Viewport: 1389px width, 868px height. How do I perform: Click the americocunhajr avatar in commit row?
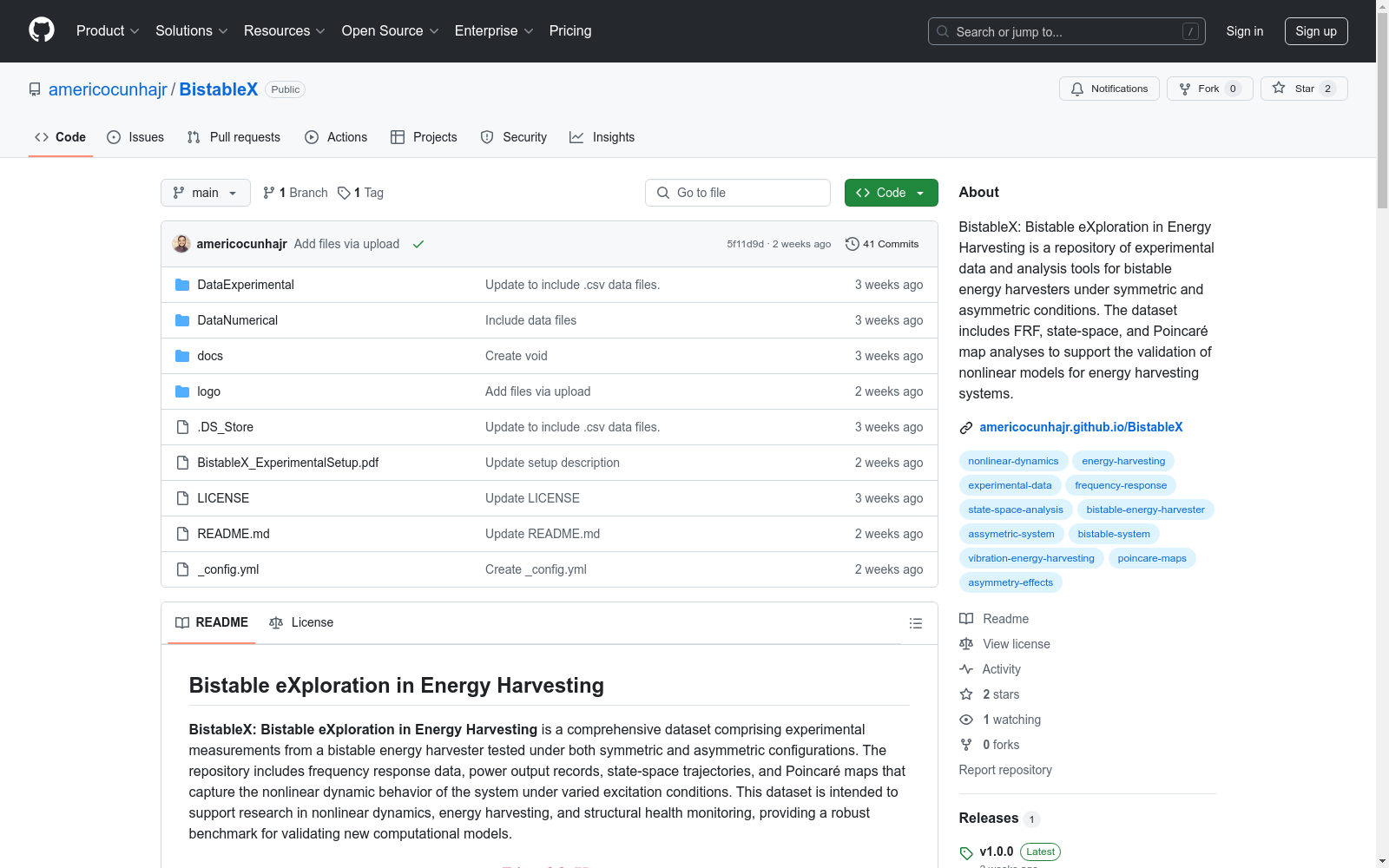pyautogui.click(x=181, y=244)
